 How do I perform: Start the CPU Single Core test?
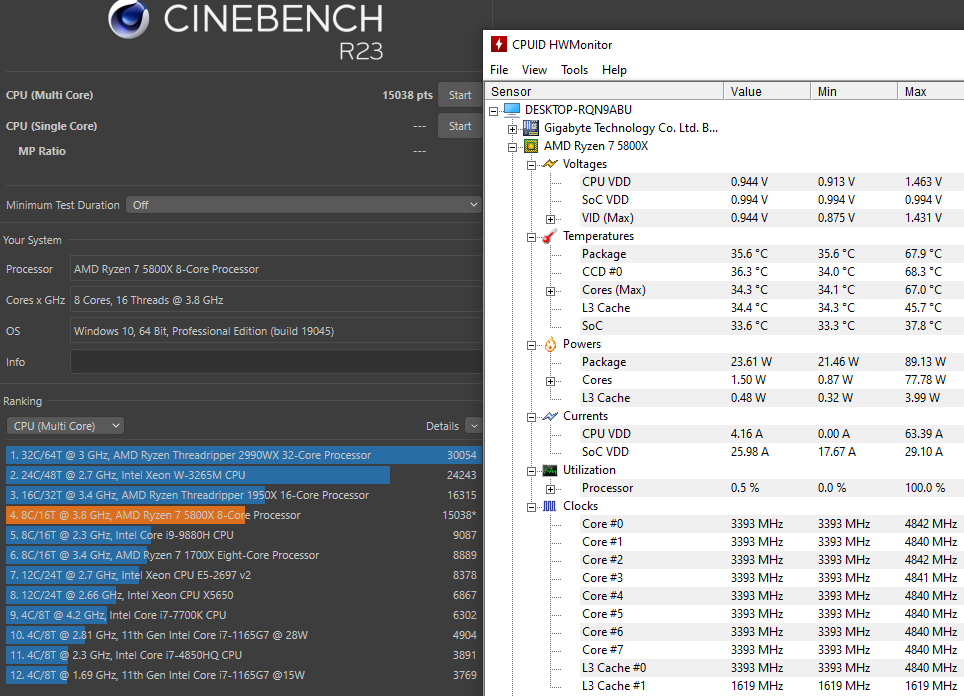pyautogui.click(x=460, y=126)
